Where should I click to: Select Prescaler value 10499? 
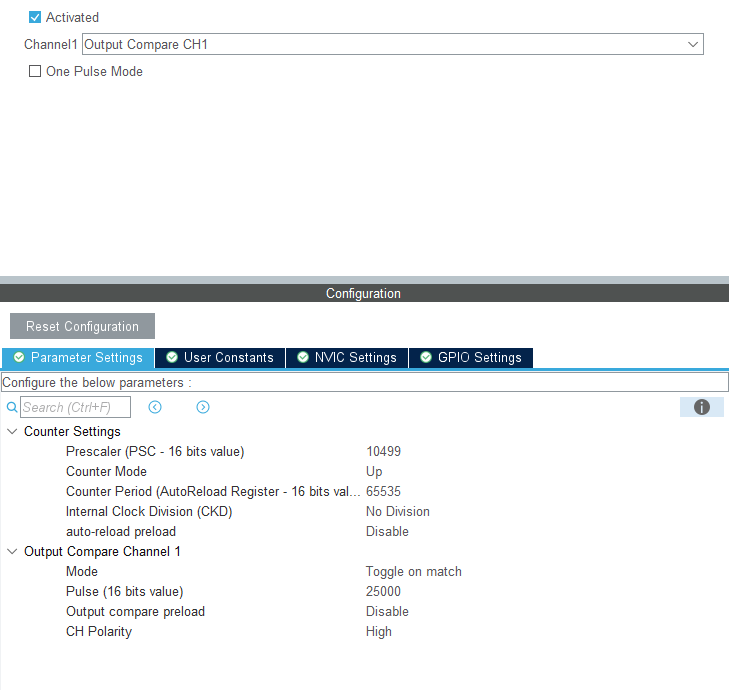click(384, 451)
